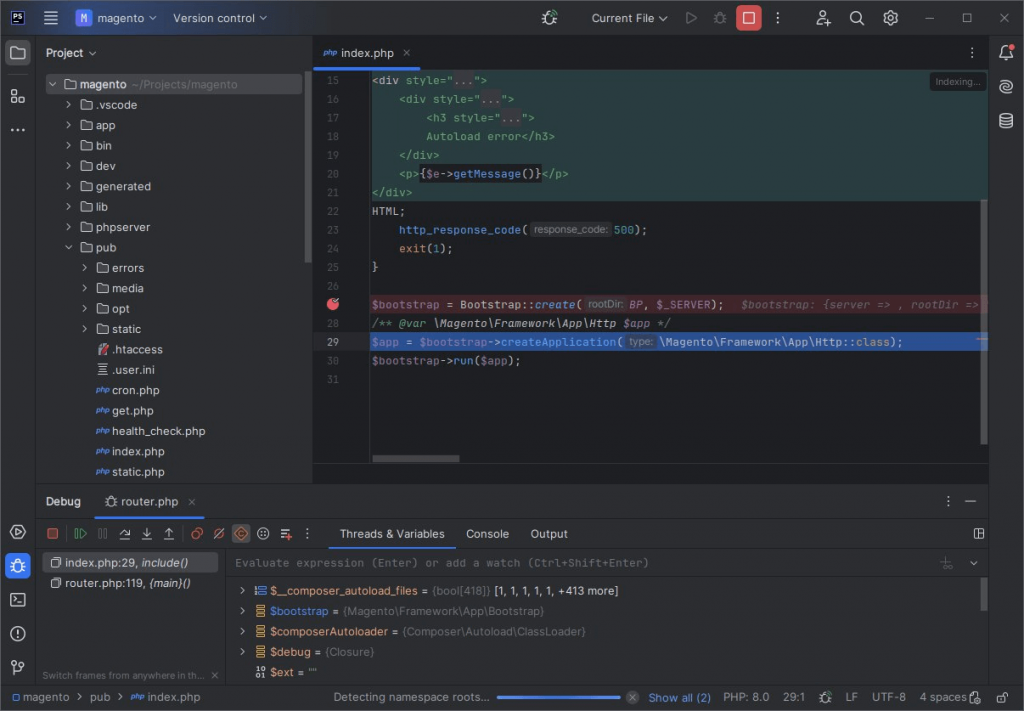The height and width of the screenshot is (711, 1024).
Task: Debug the Current File configuration
Action: [x=720, y=18]
